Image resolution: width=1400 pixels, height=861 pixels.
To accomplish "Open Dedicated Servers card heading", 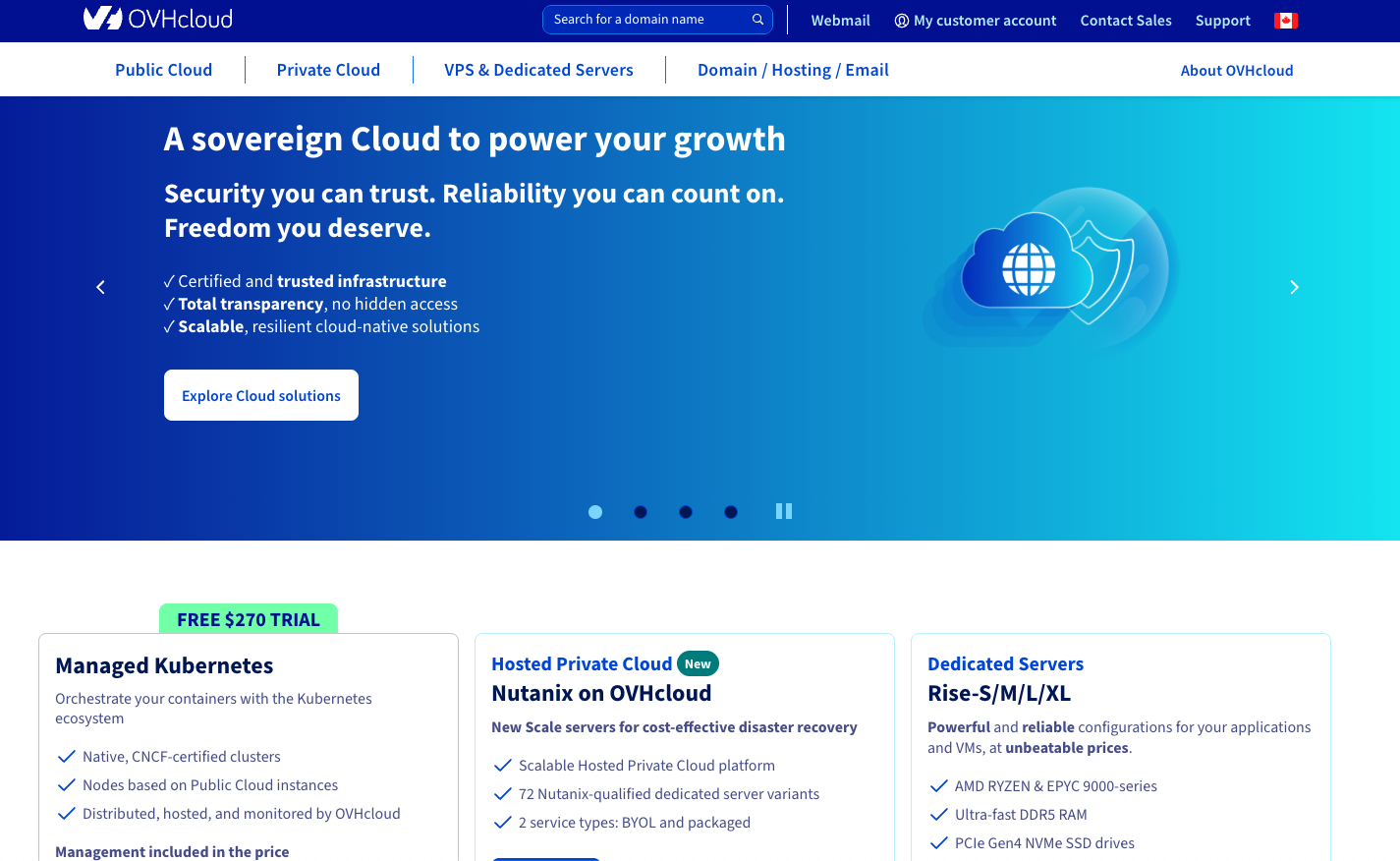I will click(1005, 664).
